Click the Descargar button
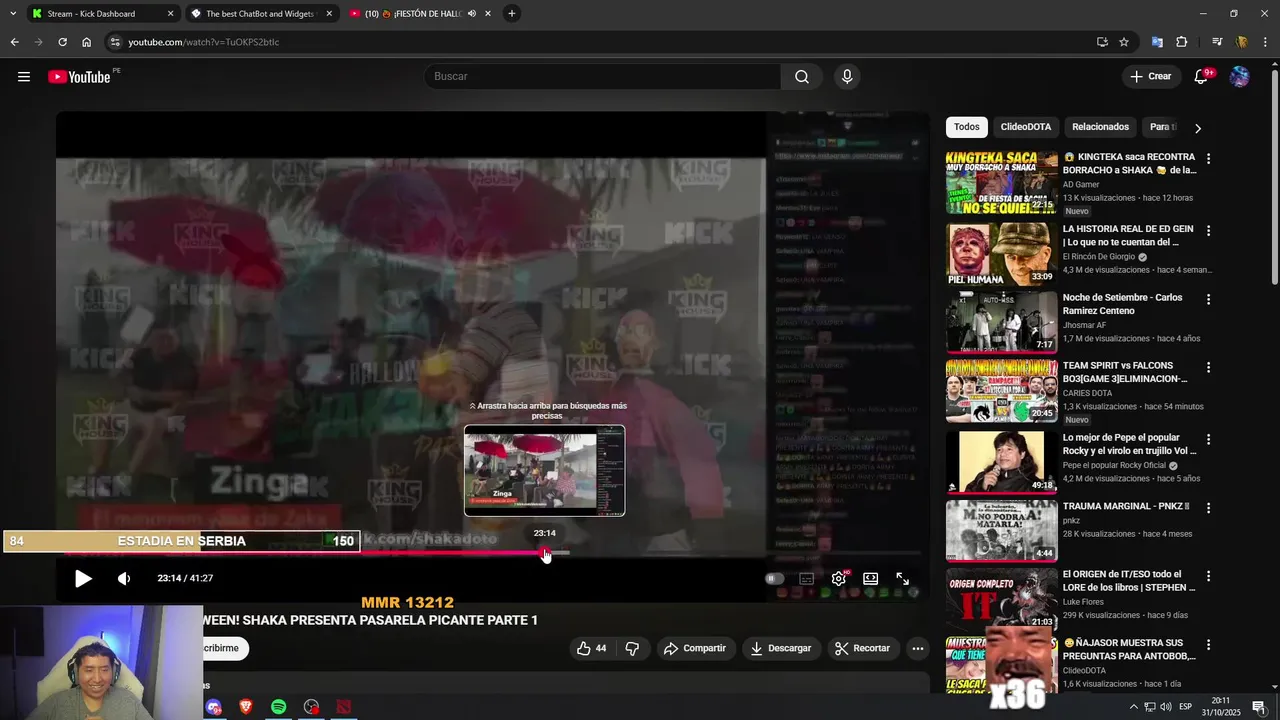This screenshot has width=1280, height=720. pos(781,648)
